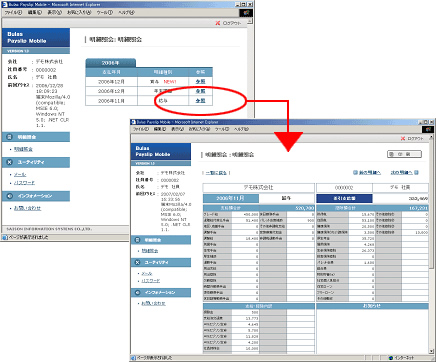Open パスワード link in back window sidebar
Viewport: 436px width, 362px height.
tap(24, 183)
